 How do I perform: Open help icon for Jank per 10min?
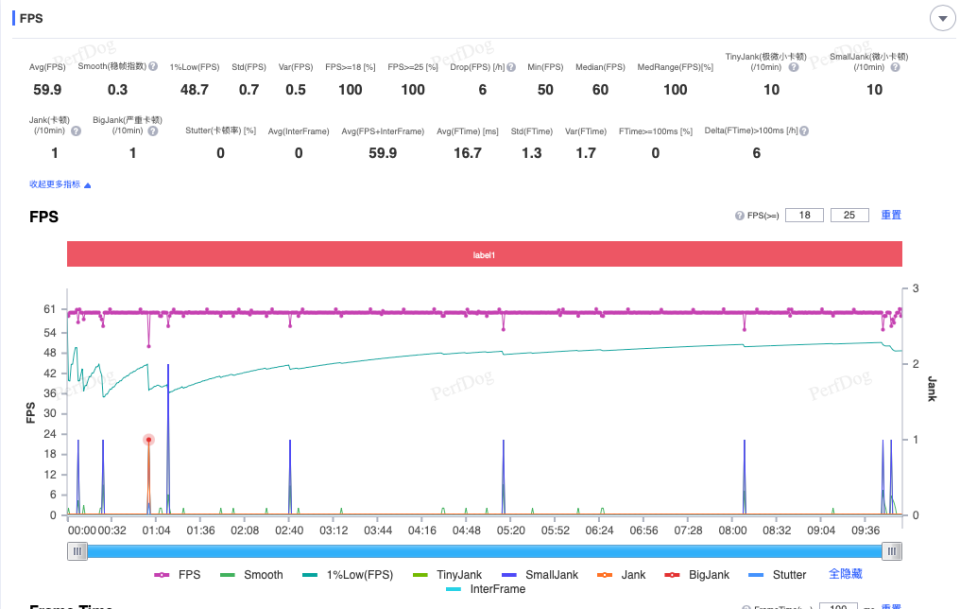(x=76, y=131)
